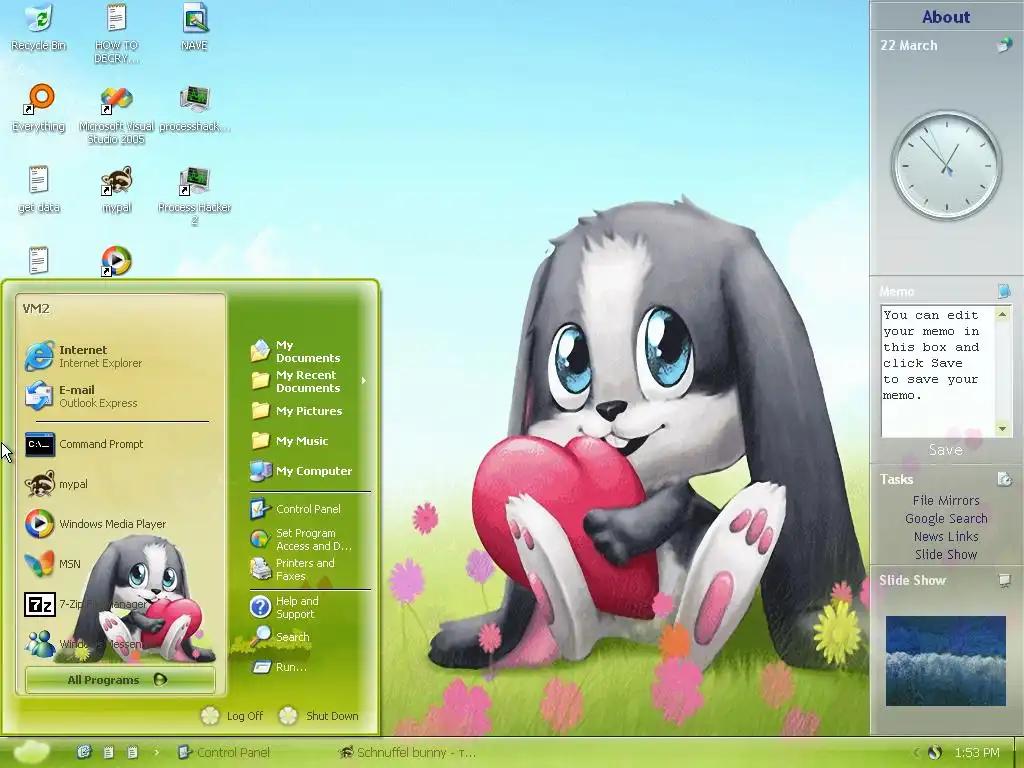Open the HOW TO DECRY... text file
1024x768 pixels.
pos(116,33)
